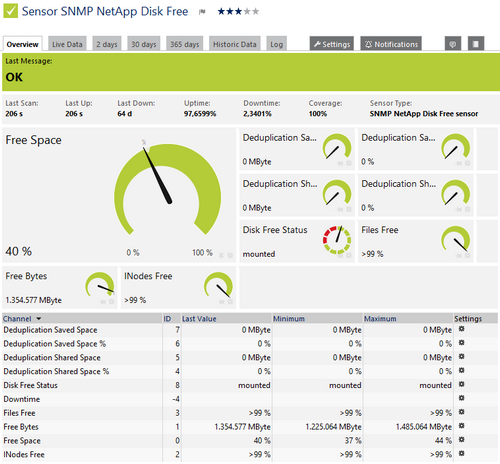
Task: Toggle pin on the INodes Free gauge
Action: point(221,302)
